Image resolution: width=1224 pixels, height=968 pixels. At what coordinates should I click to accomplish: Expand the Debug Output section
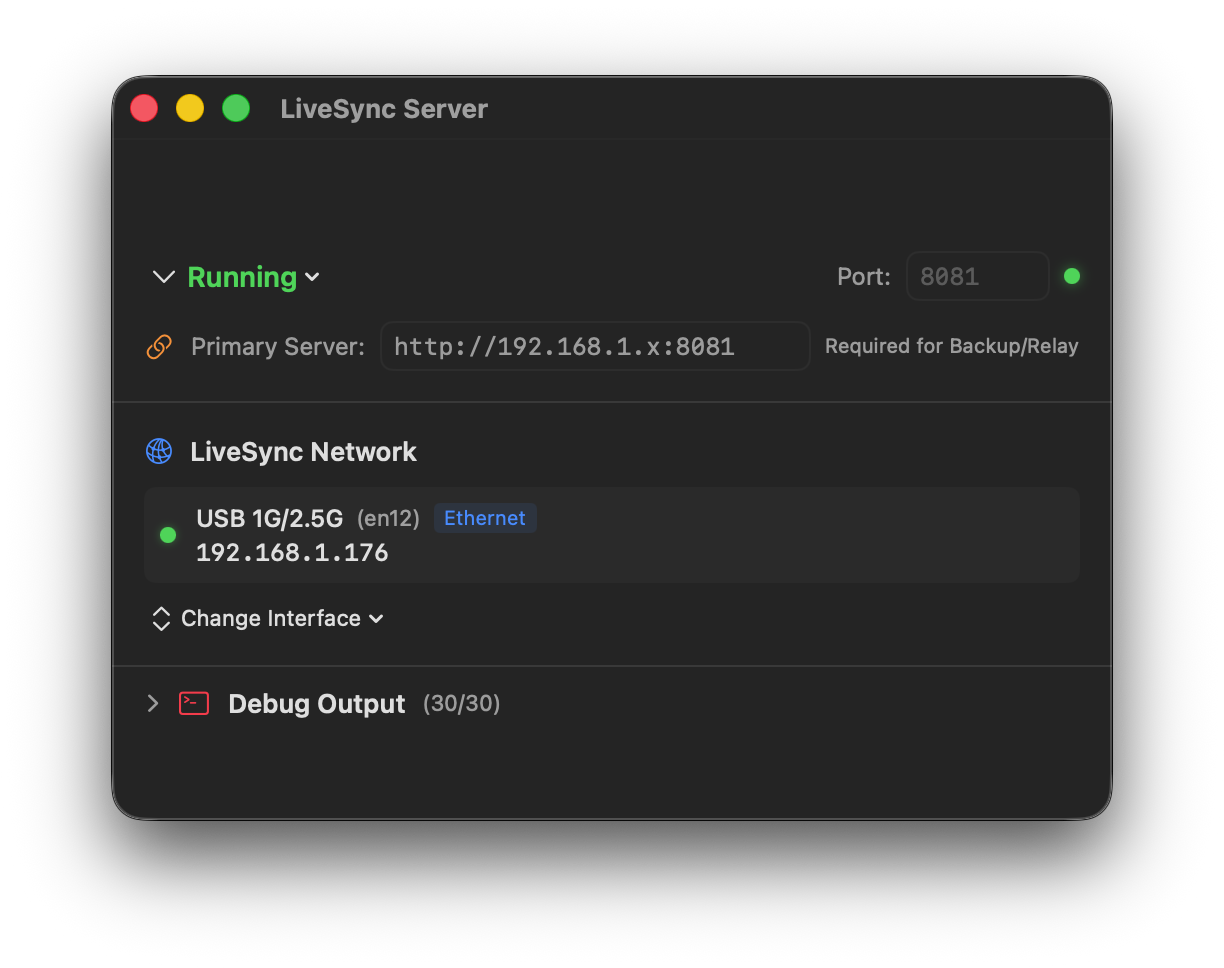click(153, 704)
